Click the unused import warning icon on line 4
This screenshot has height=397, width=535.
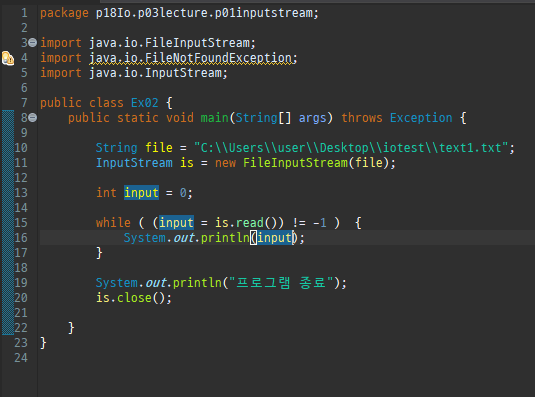(x=8, y=58)
